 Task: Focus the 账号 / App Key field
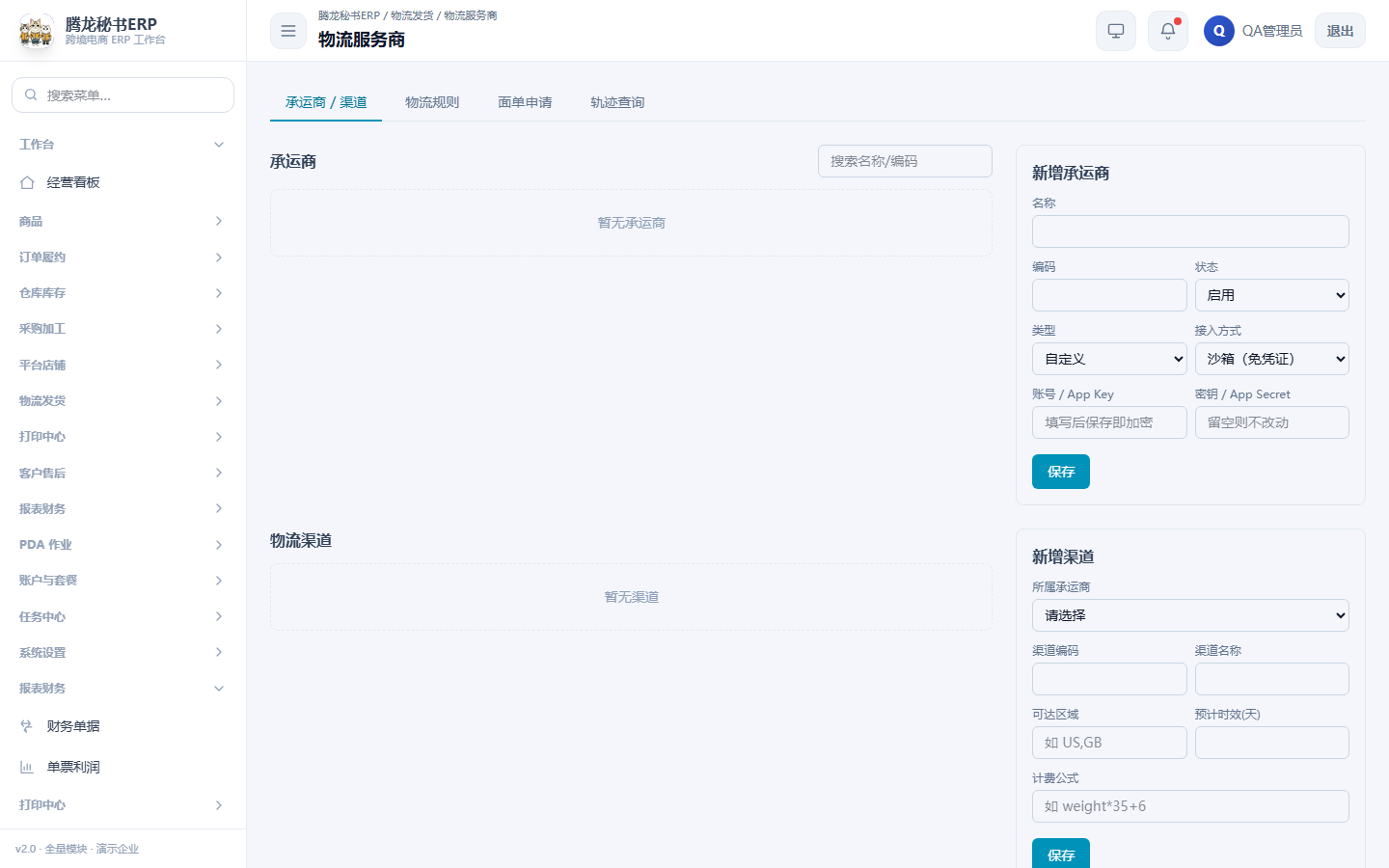point(1109,422)
